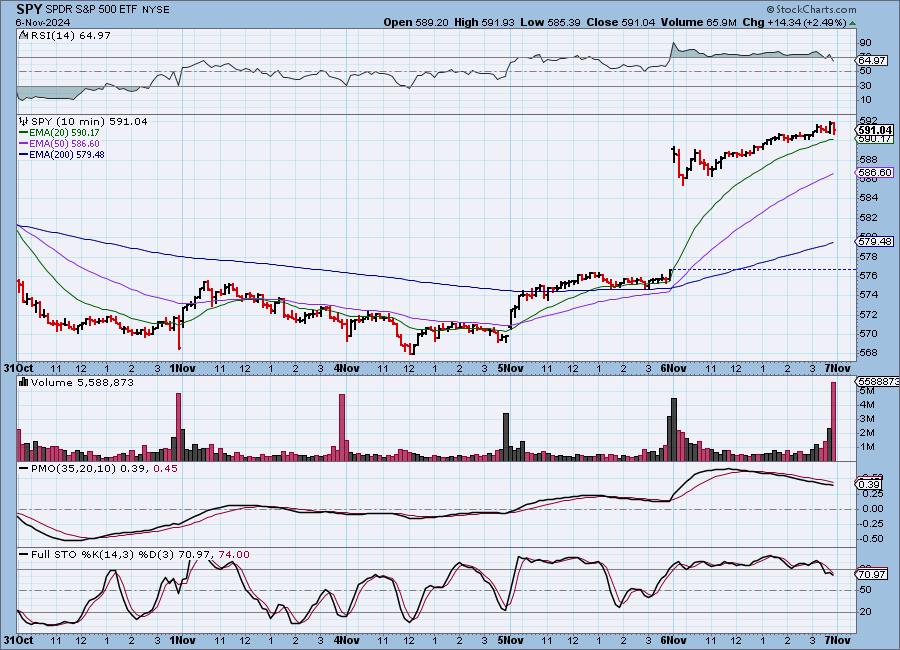Click the 90 level on RSI axis
Screen dimensions: 900x650
tap(866, 43)
